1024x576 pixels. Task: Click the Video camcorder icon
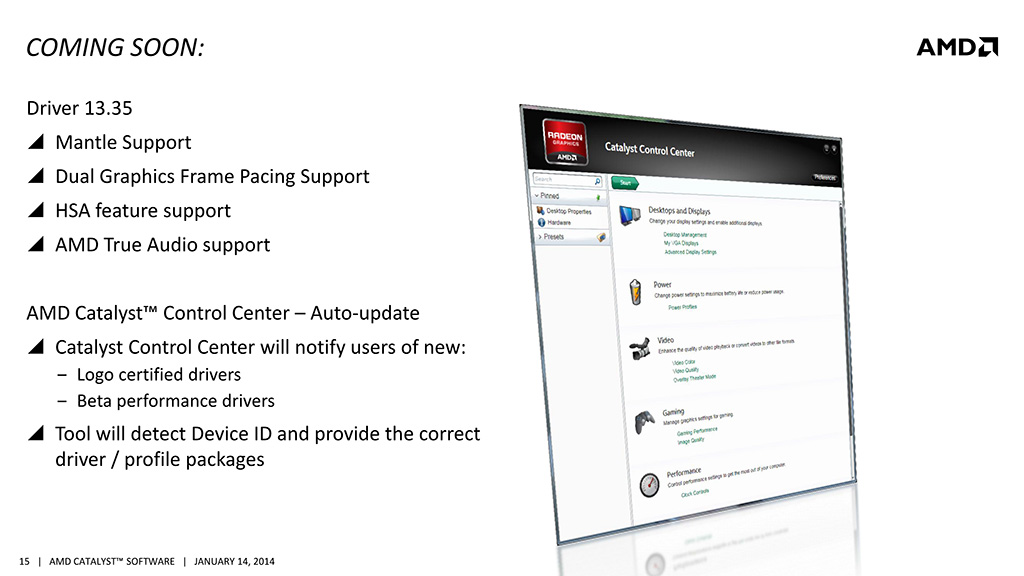[640, 349]
